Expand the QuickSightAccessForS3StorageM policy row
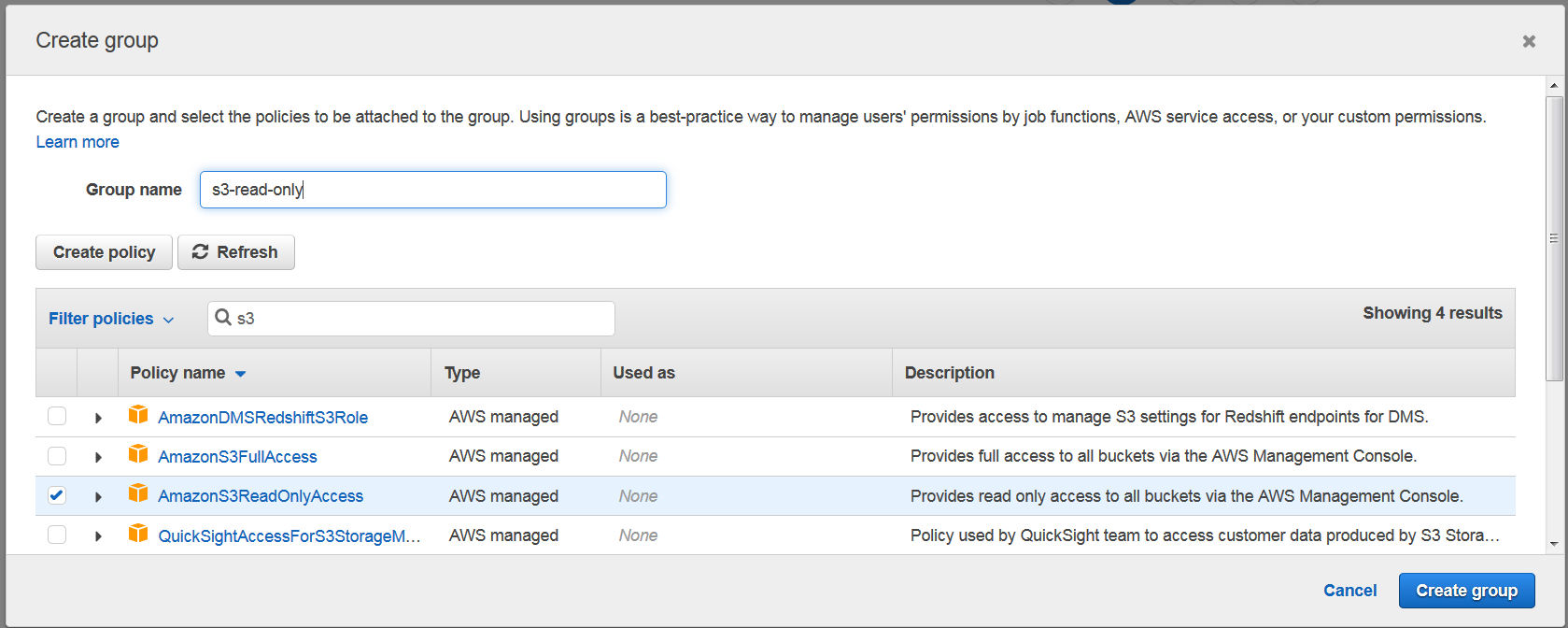 (x=98, y=536)
